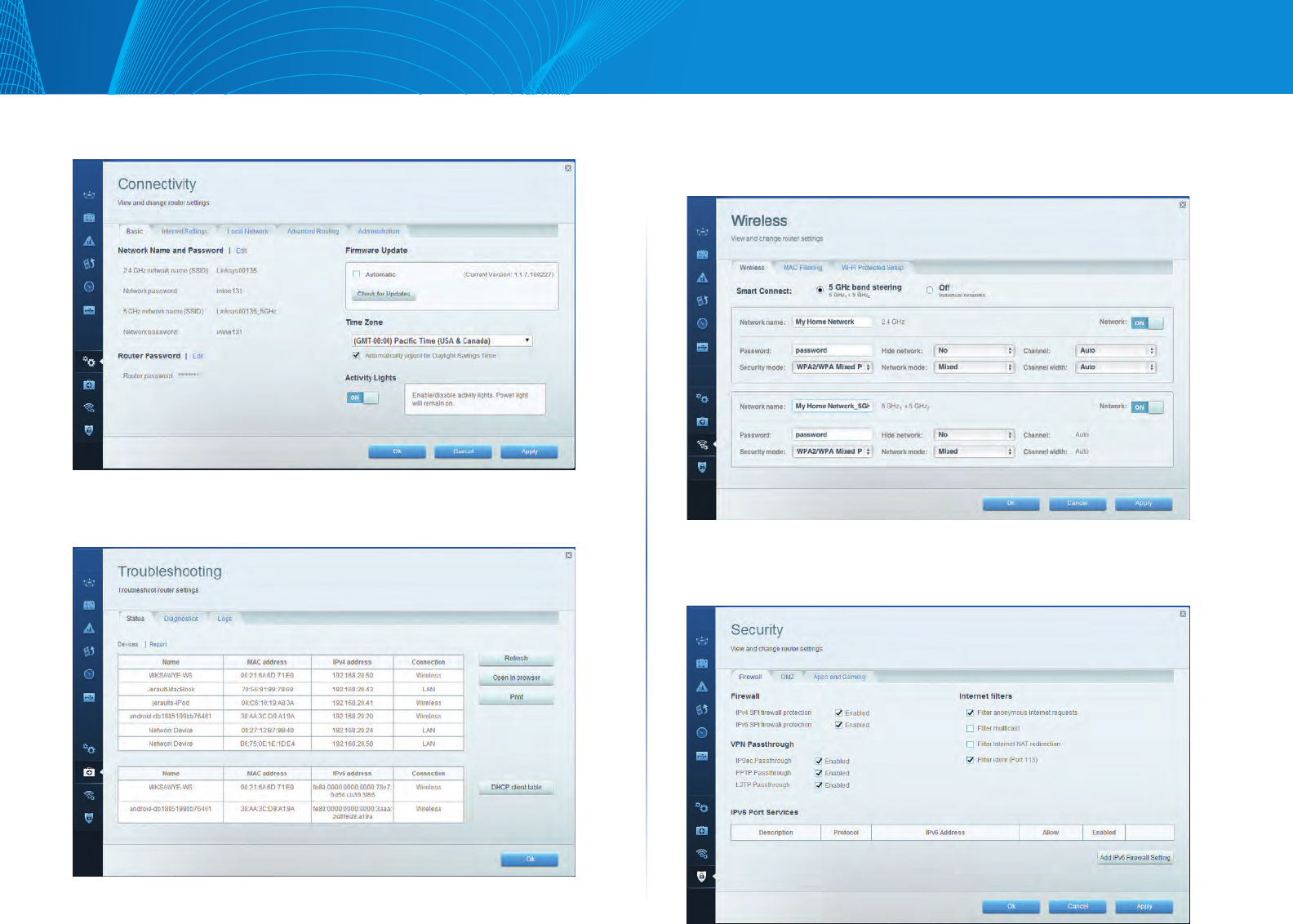Open Parental Controls warning icon in Connectivity sidebar
Image resolution: width=1293 pixels, height=924 pixels.
click(x=89, y=241)
